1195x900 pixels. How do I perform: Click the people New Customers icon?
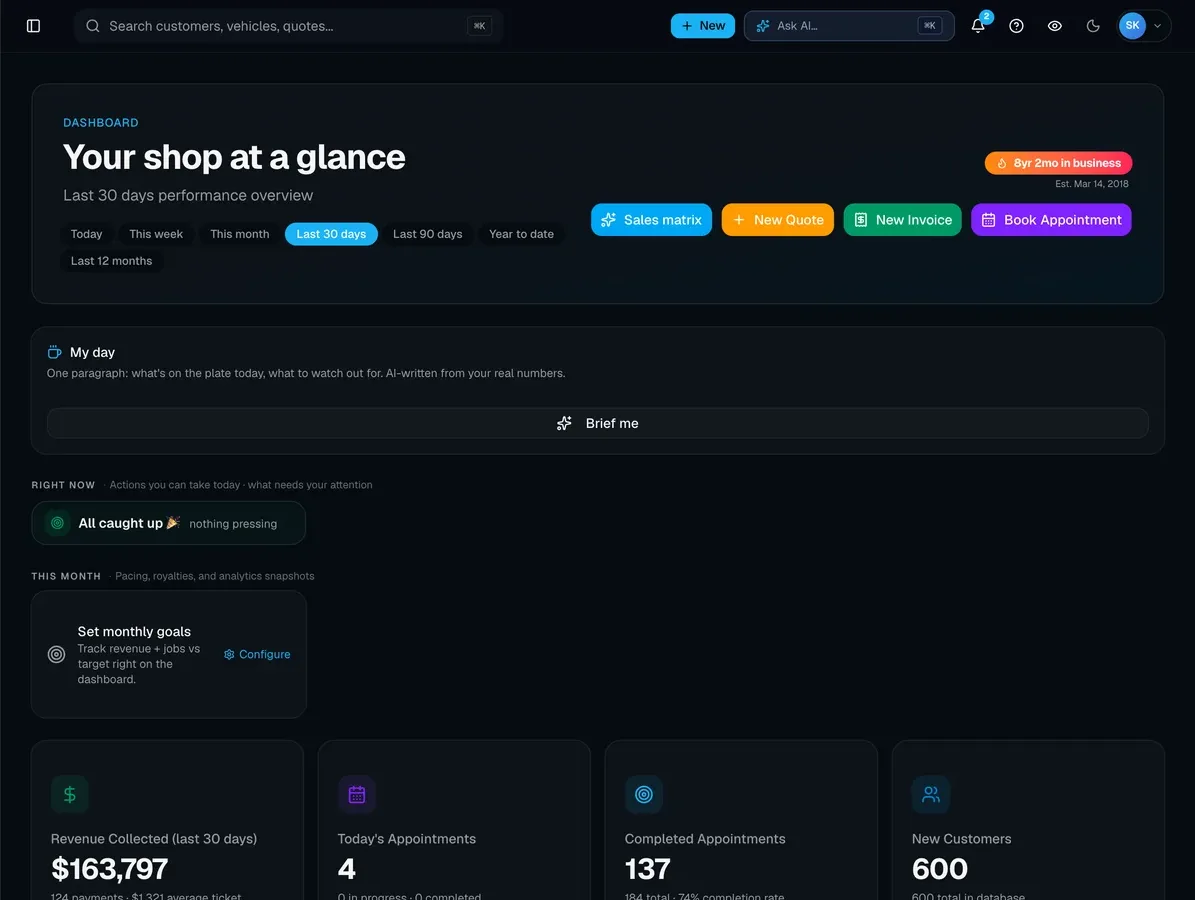click(x=931, y=795)
